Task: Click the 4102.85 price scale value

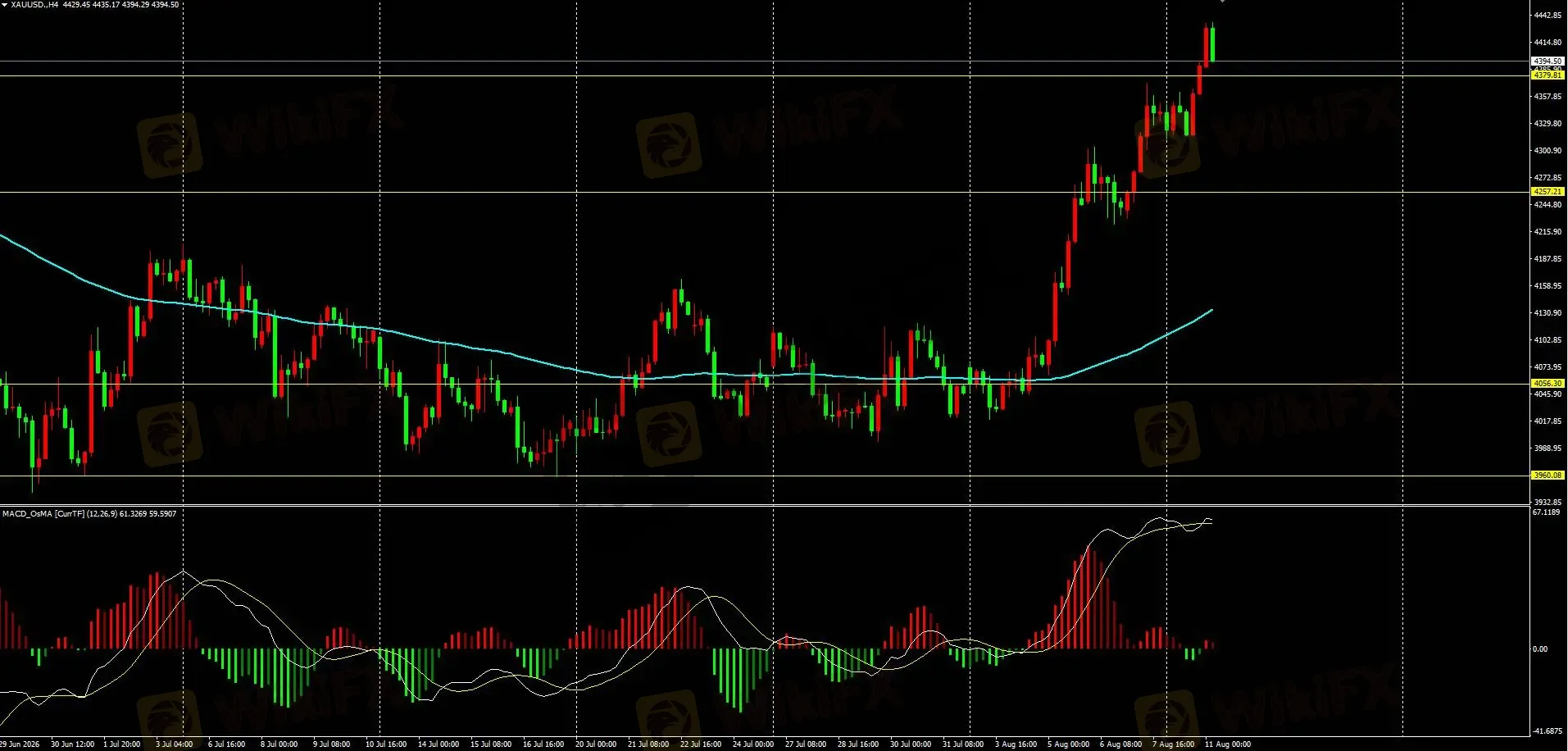Action: coord(1548,340)
